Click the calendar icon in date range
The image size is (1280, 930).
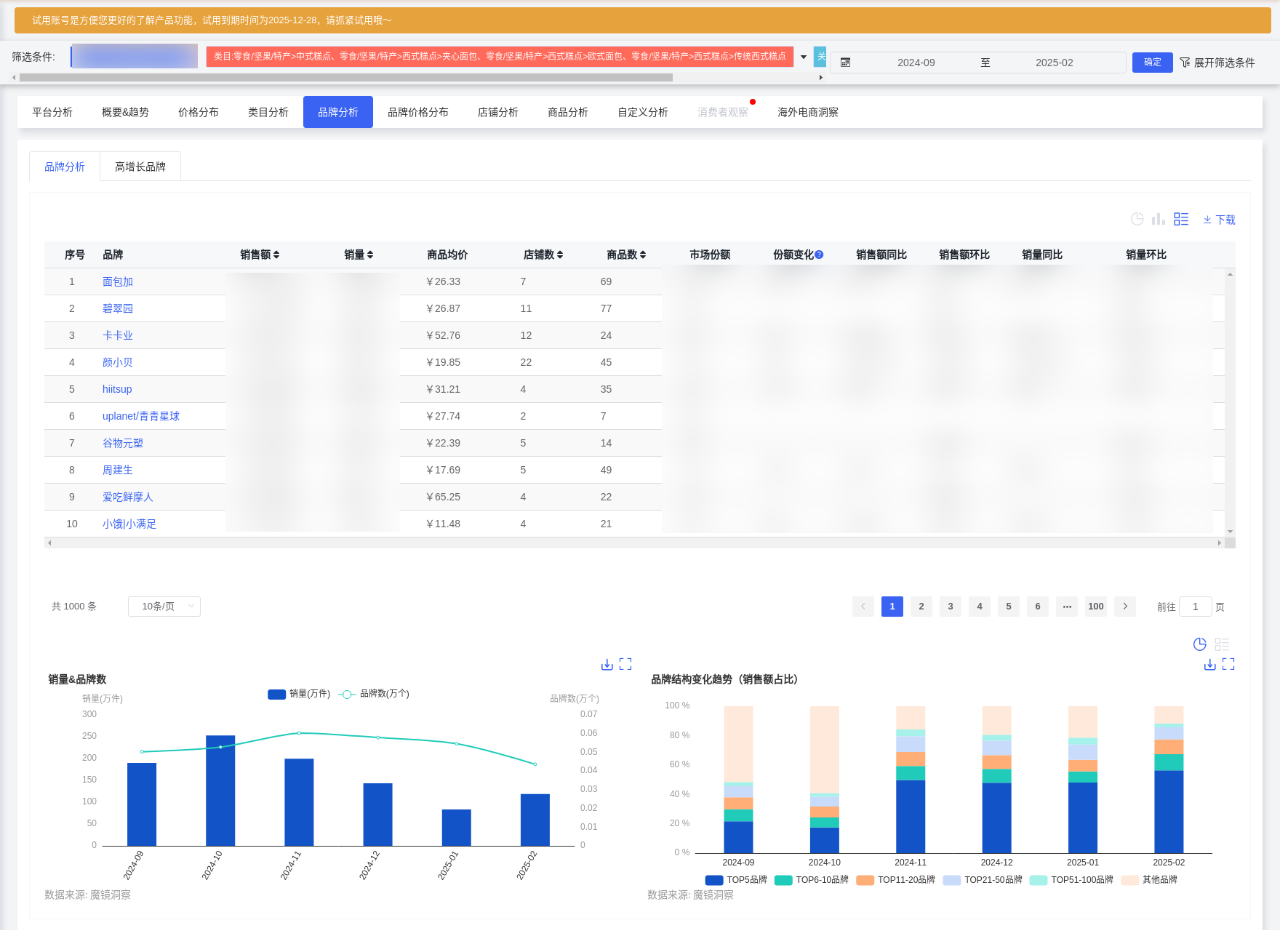pos(845,62)
